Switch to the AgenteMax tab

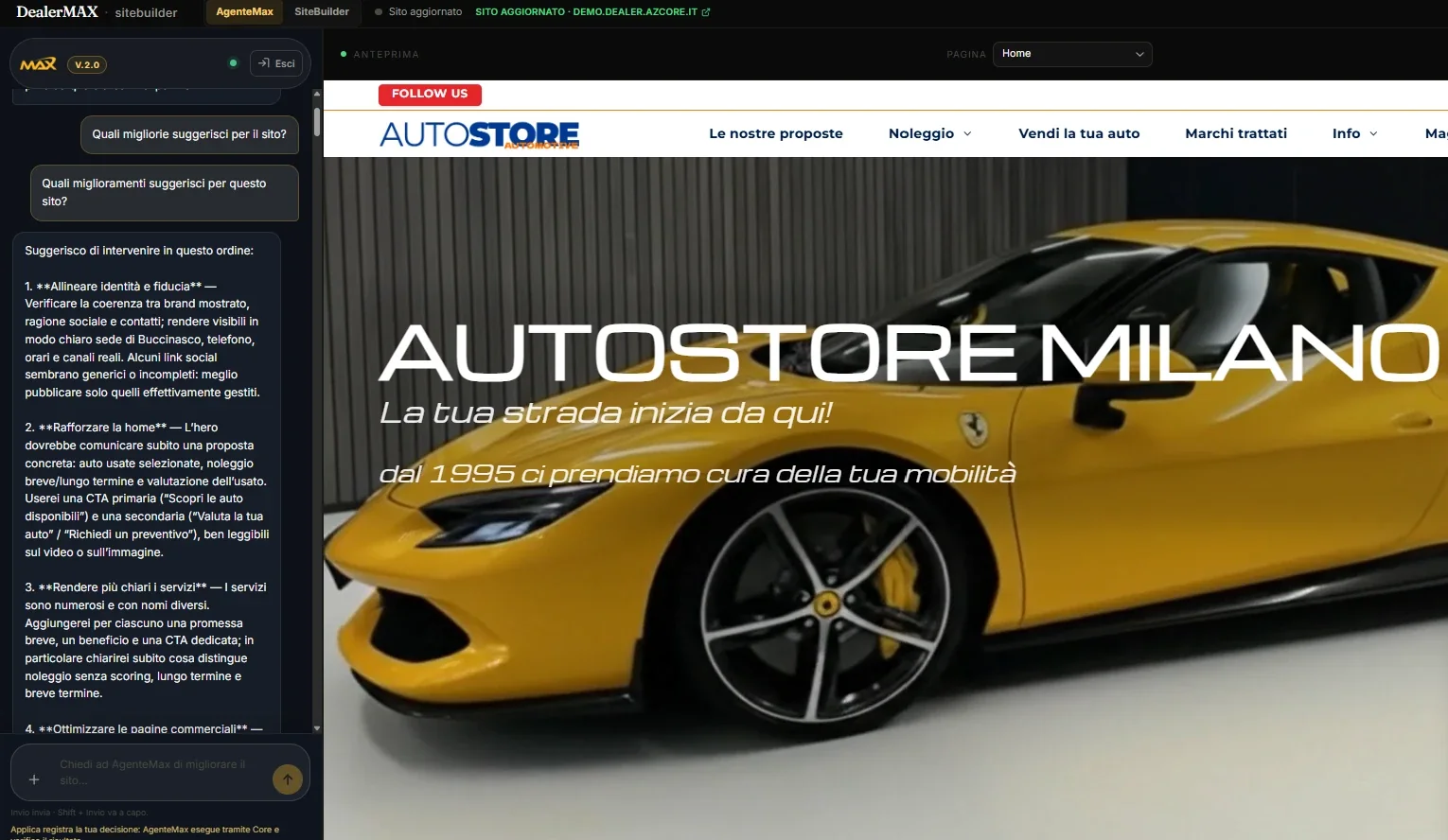[244, 12]
